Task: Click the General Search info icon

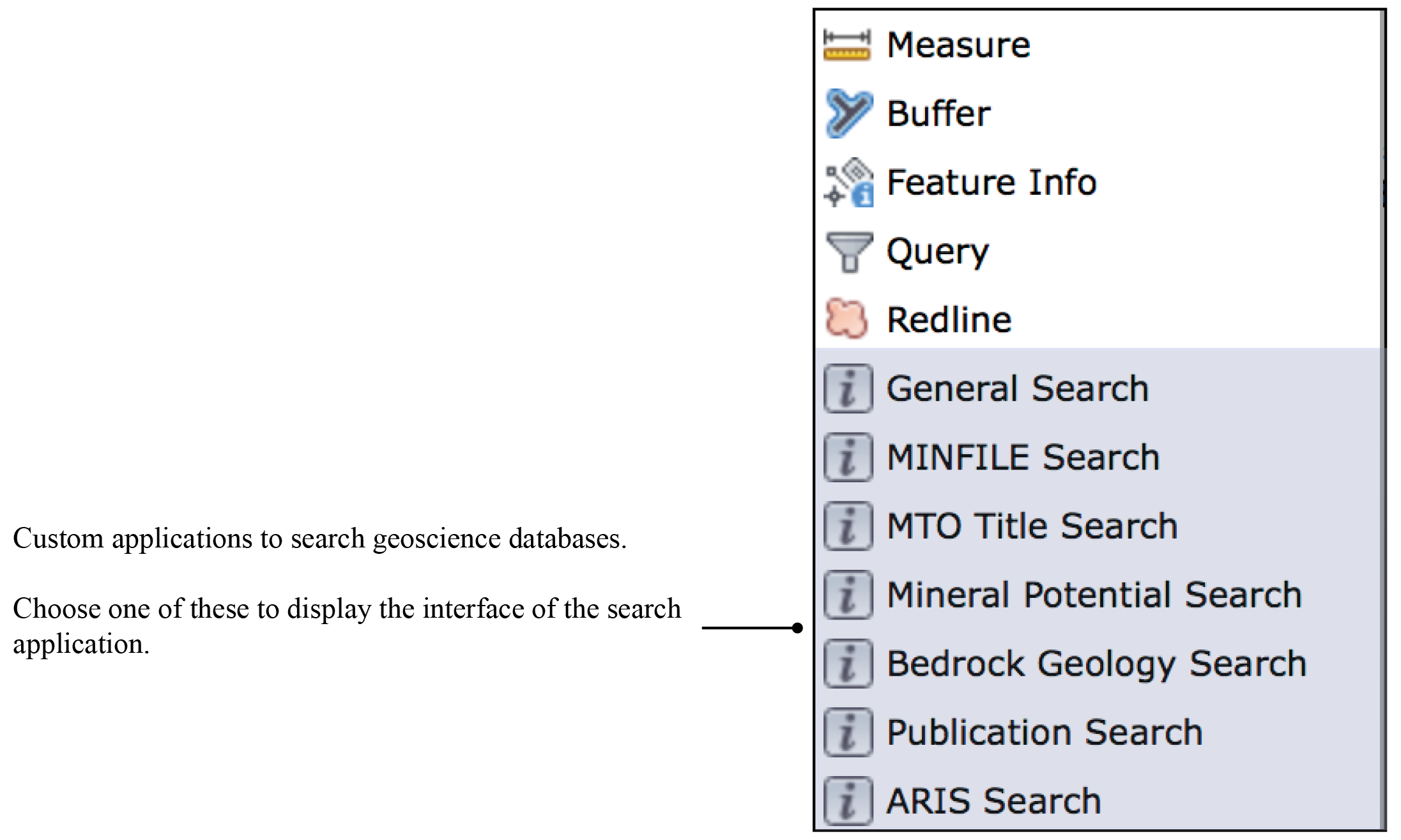Action: (848, 388)
